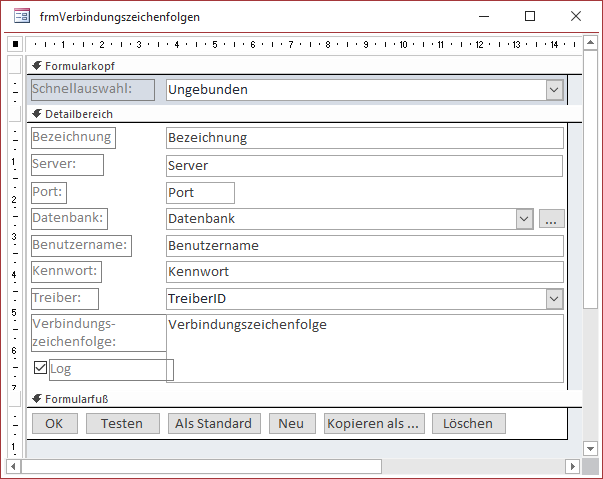Image resolution: width=603 pixels, height=479 pixels.
Task: Click the ... browse button next to Datenbank
Action: coord(551,219)
